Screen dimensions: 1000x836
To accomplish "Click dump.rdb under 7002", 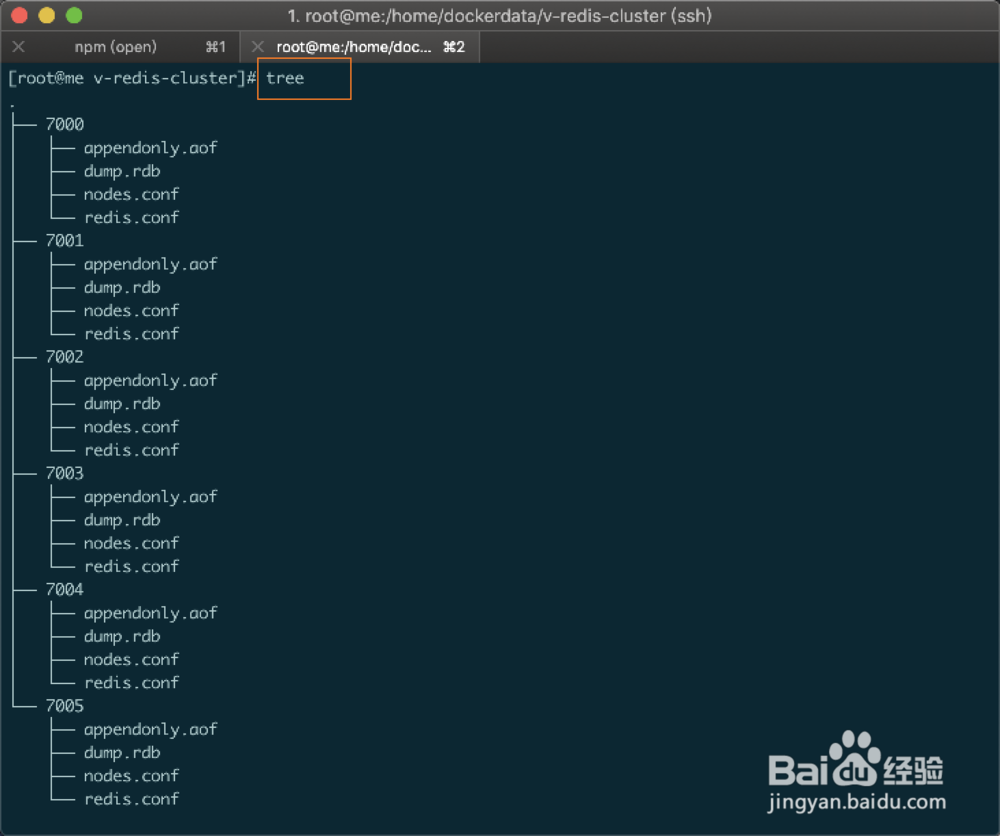I will (122, 404).
